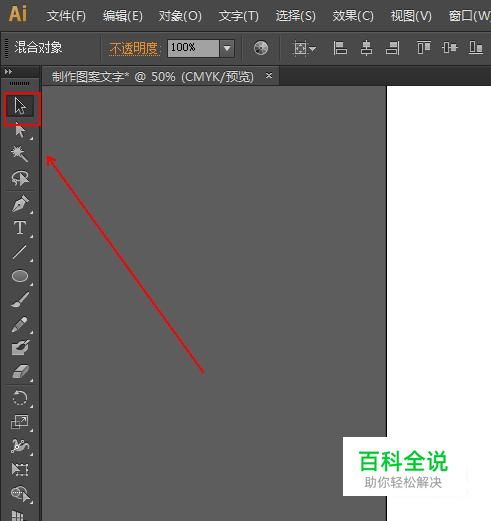This screenshot has width=491, height=521.
Task: Click vertical align top icon
Action: click(x=424, y=48)
